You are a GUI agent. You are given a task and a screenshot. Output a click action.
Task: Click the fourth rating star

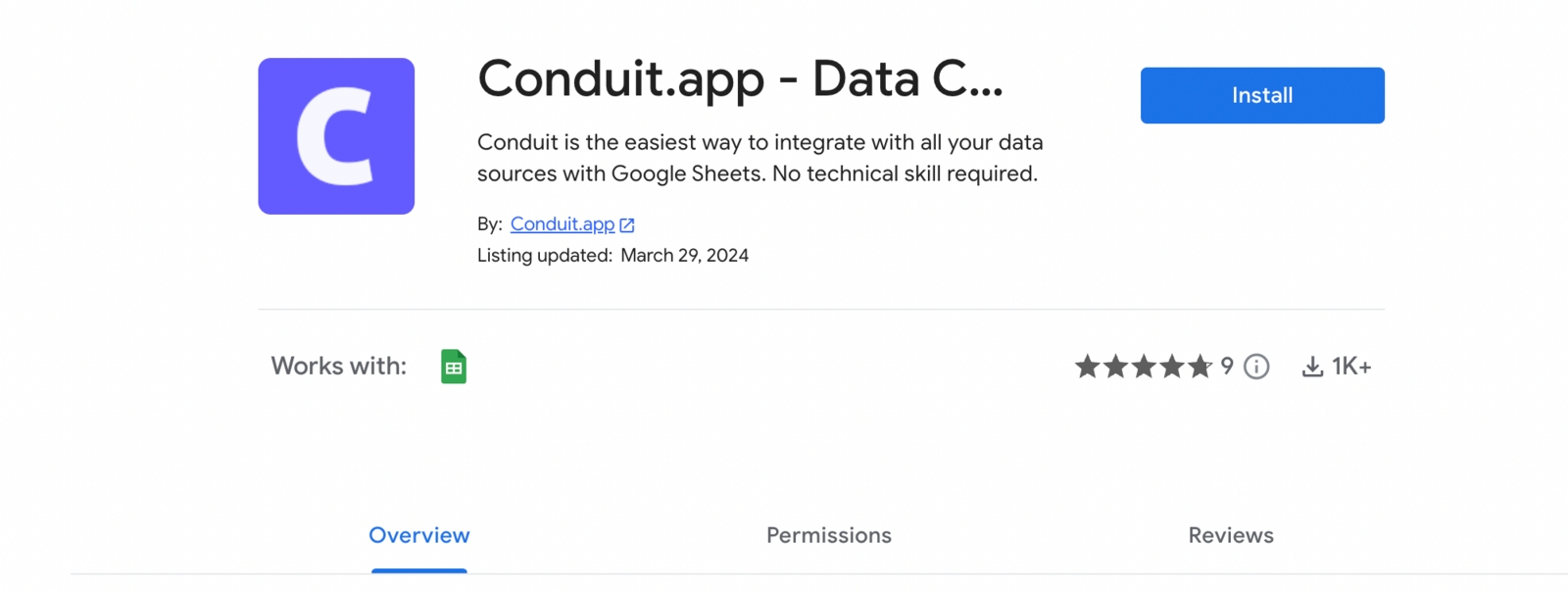(1172, 367)
